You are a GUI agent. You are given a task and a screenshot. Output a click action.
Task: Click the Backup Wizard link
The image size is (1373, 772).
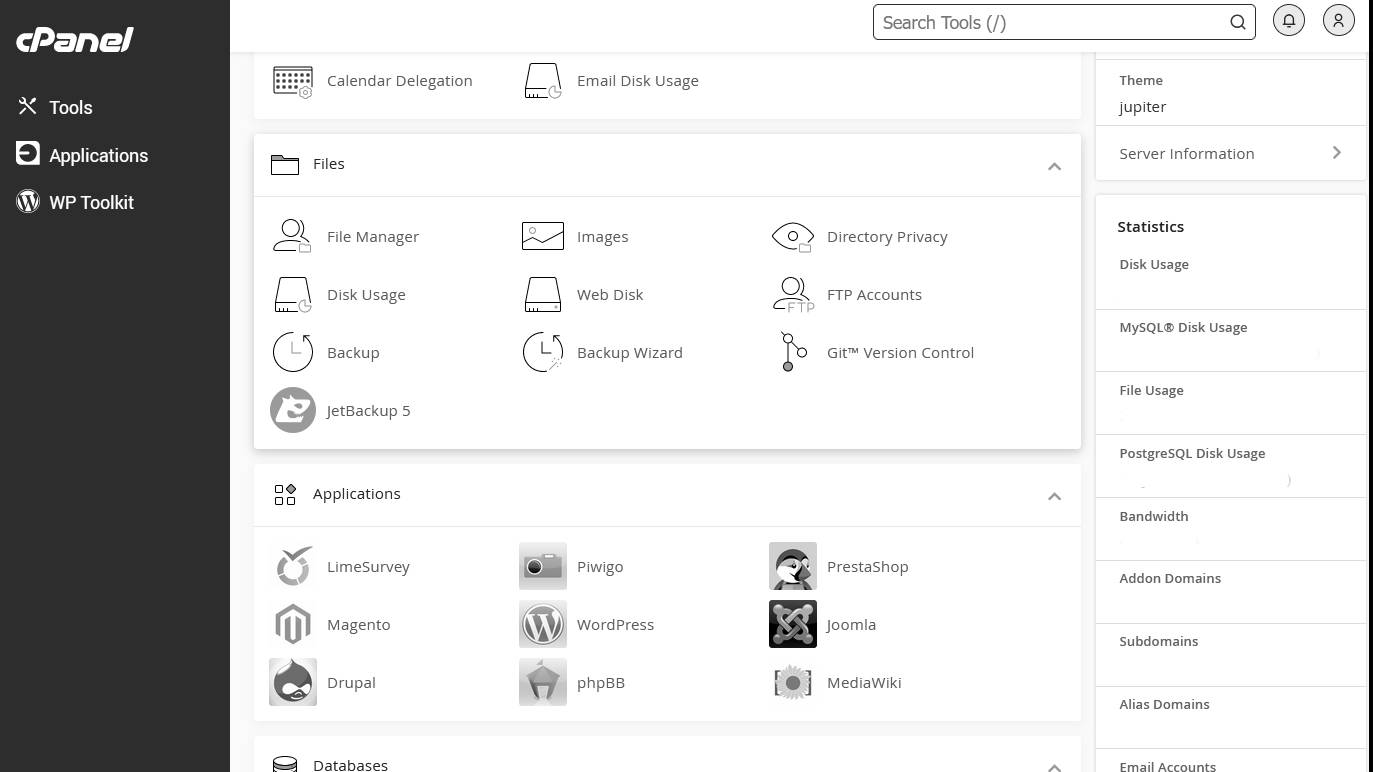click(630, 353)
